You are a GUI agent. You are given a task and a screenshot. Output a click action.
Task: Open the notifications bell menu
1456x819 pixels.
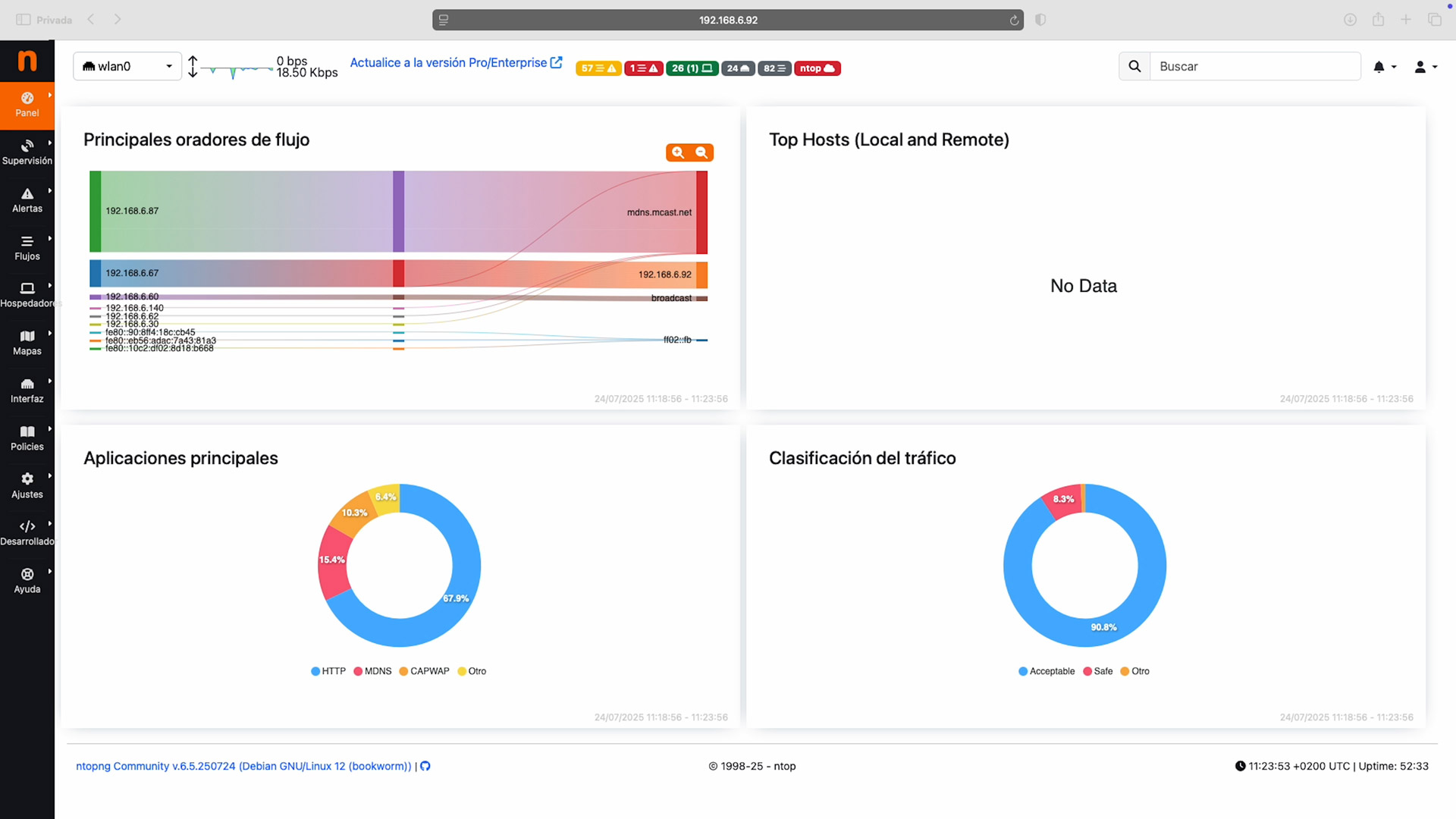(1384, 67)
